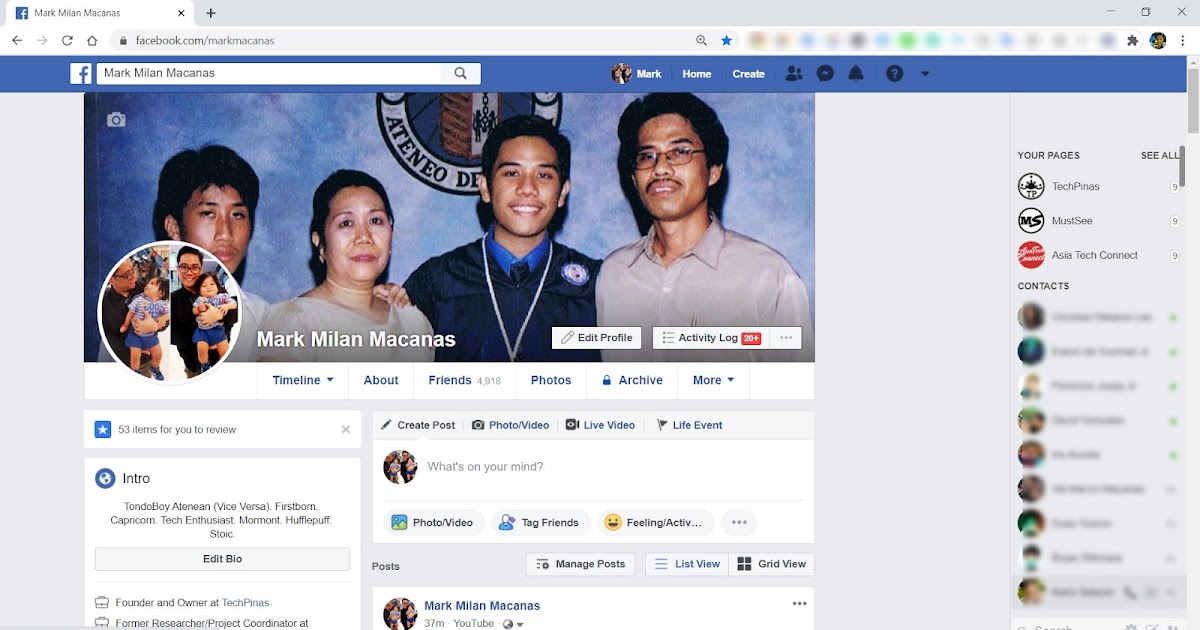Open the TechPinas page link
Image resolution: width=1200 pixels, height=630 pixels.
pos(1075,186)
